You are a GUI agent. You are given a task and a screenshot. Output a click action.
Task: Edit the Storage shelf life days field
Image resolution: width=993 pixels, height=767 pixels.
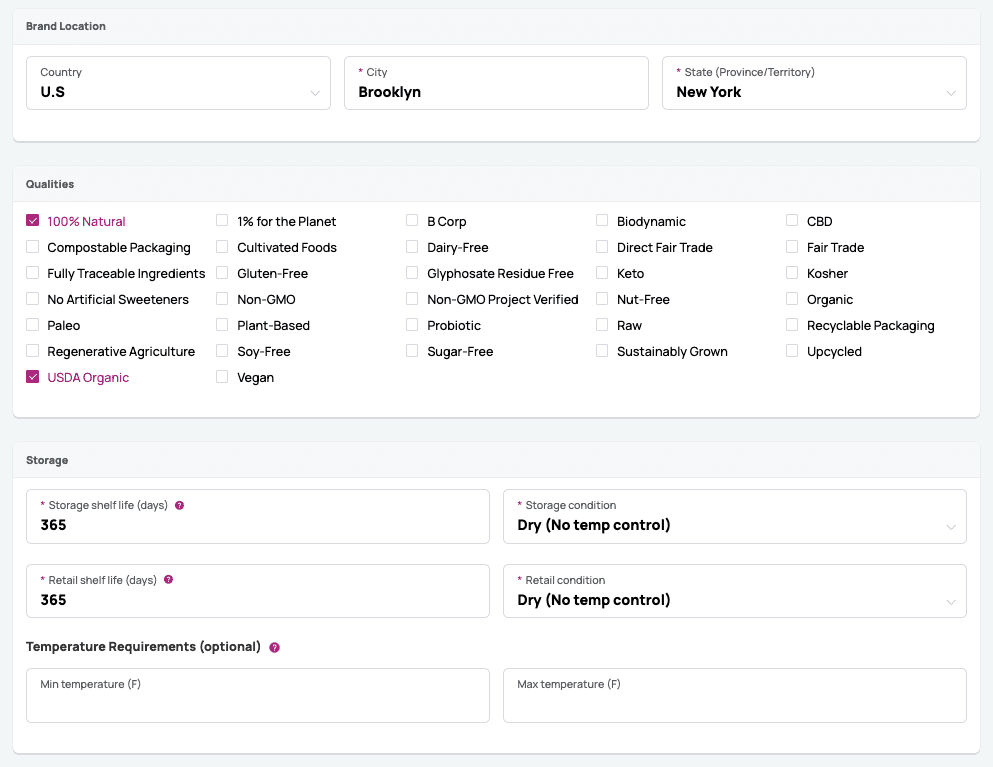(258, 516)
